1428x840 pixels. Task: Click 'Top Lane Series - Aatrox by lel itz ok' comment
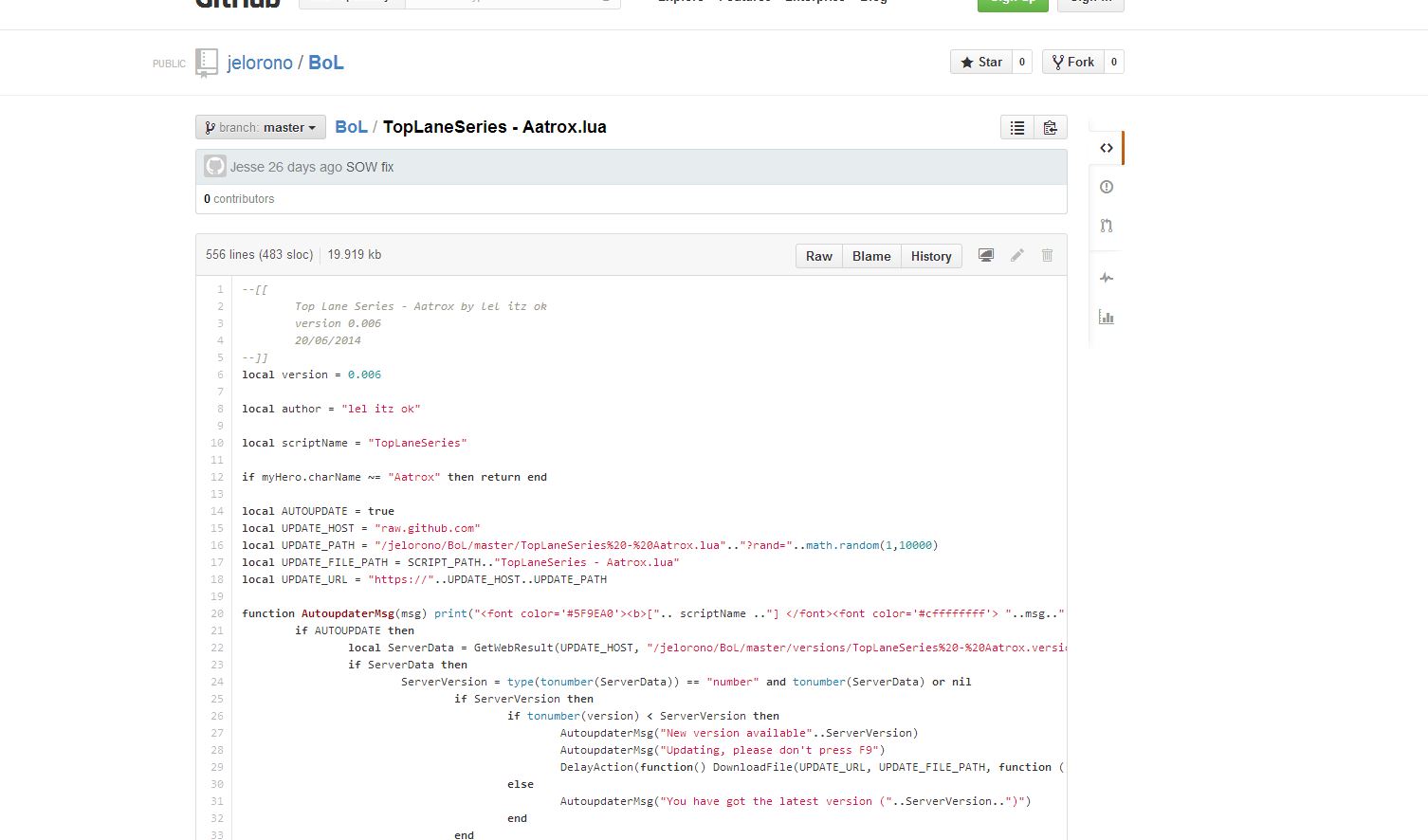pyautogui.click(x=421, y=306)
